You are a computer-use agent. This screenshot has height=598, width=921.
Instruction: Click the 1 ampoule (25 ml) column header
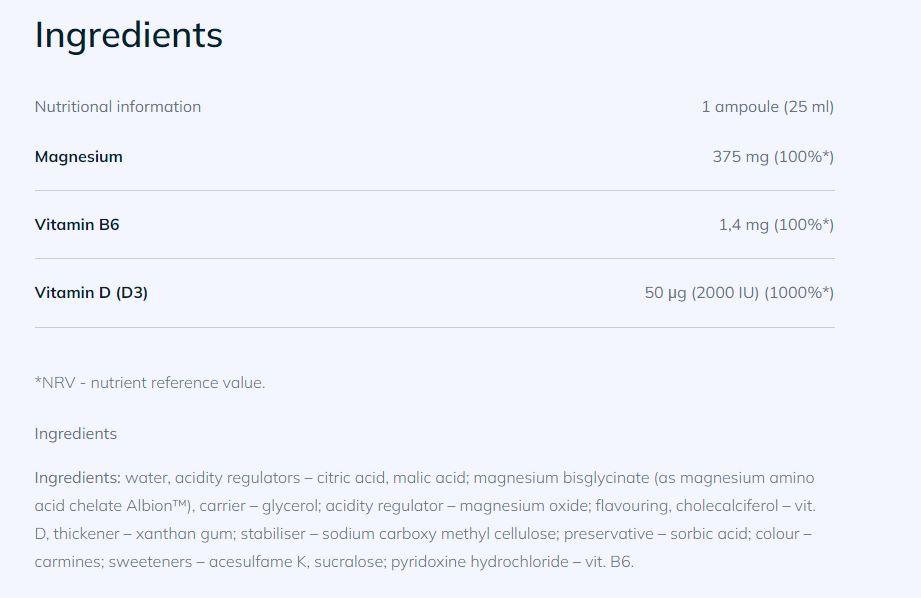(x=767, y=107)
